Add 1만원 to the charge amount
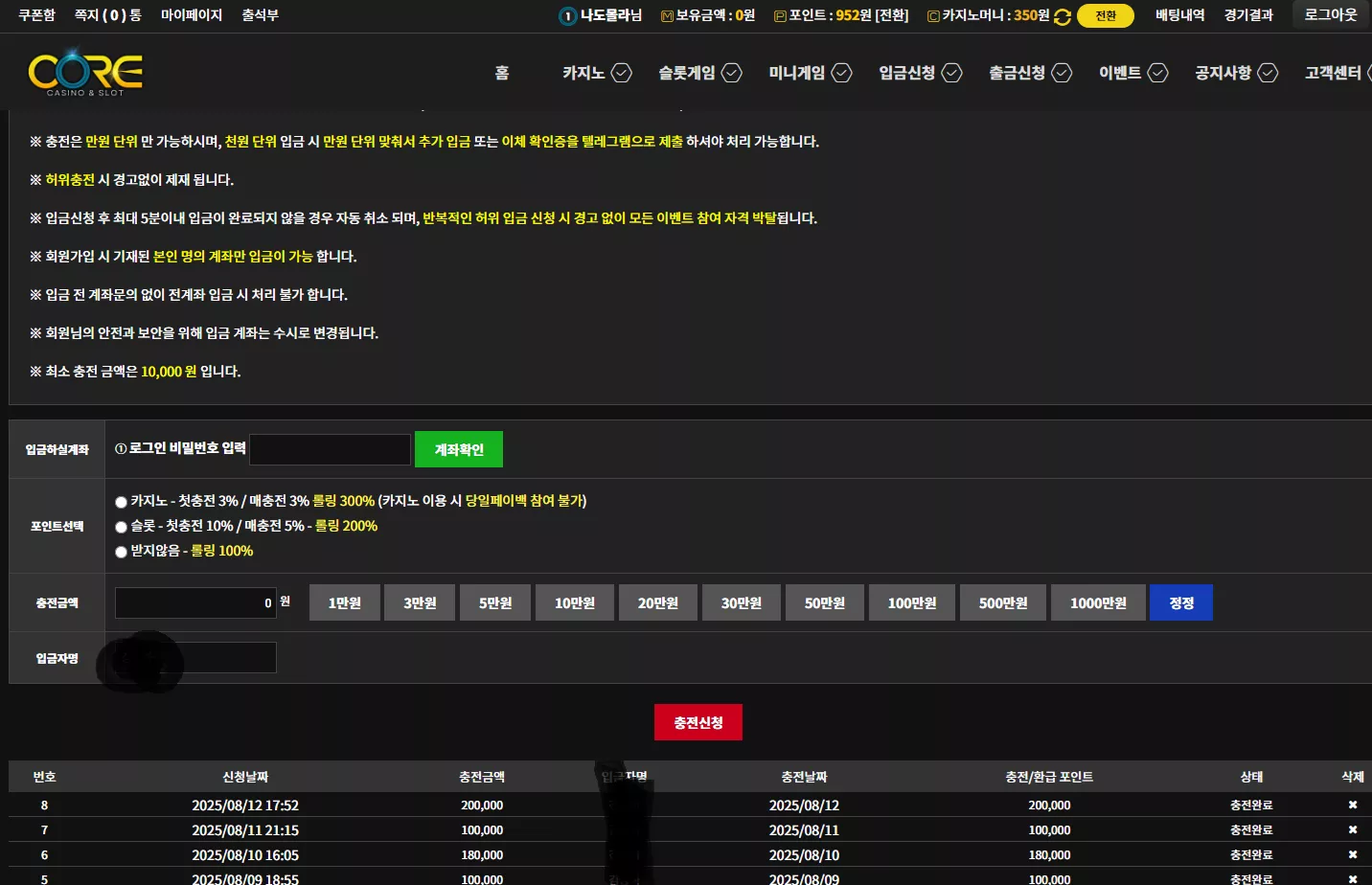 pos(345,602)
